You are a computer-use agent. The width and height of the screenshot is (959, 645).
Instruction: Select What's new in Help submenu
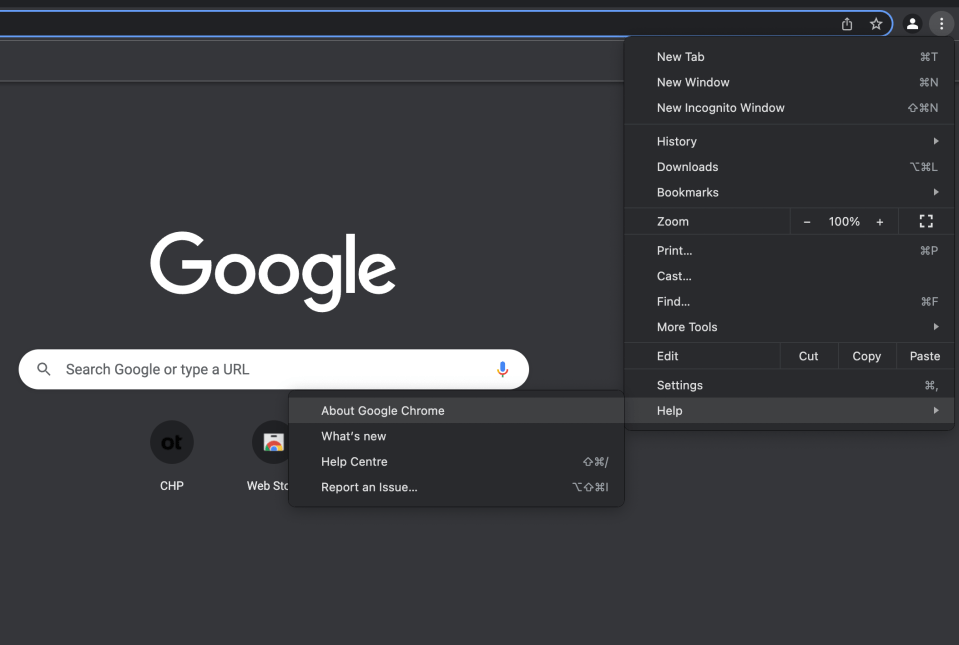456,437
